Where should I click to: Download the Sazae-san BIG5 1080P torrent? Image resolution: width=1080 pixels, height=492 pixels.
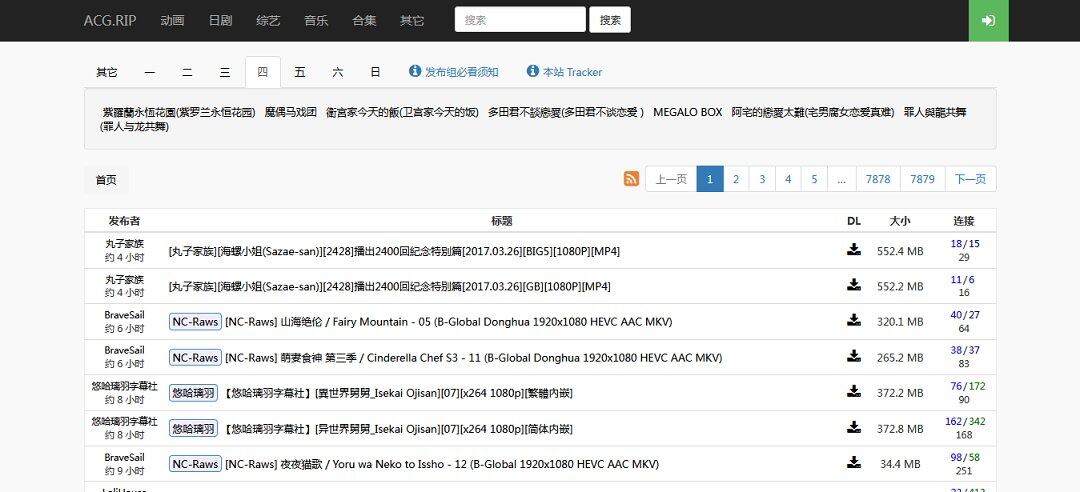click(x=854, y=250)
